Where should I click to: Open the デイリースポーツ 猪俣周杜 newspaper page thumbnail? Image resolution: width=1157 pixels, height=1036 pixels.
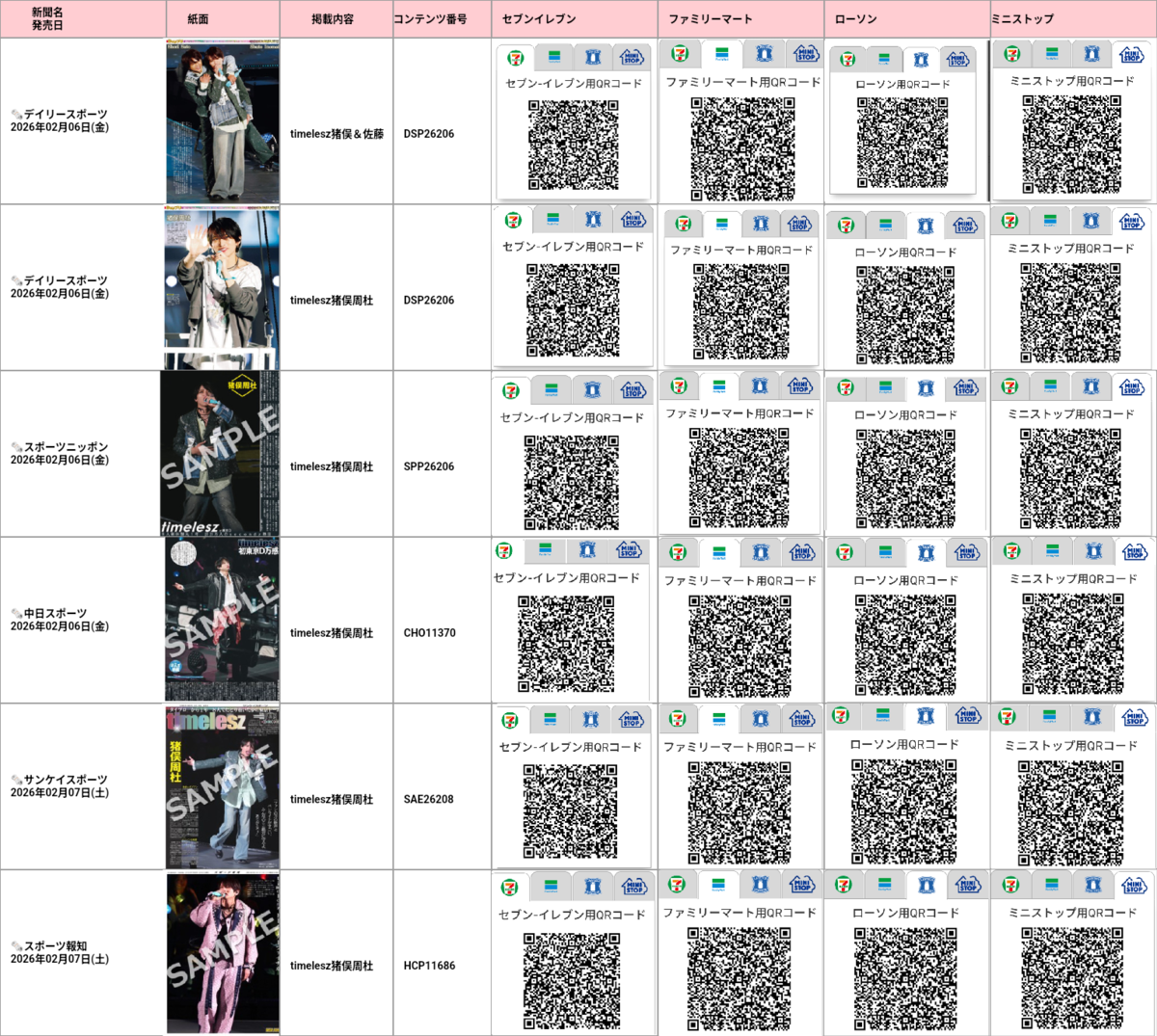click(x=223, y=287)
